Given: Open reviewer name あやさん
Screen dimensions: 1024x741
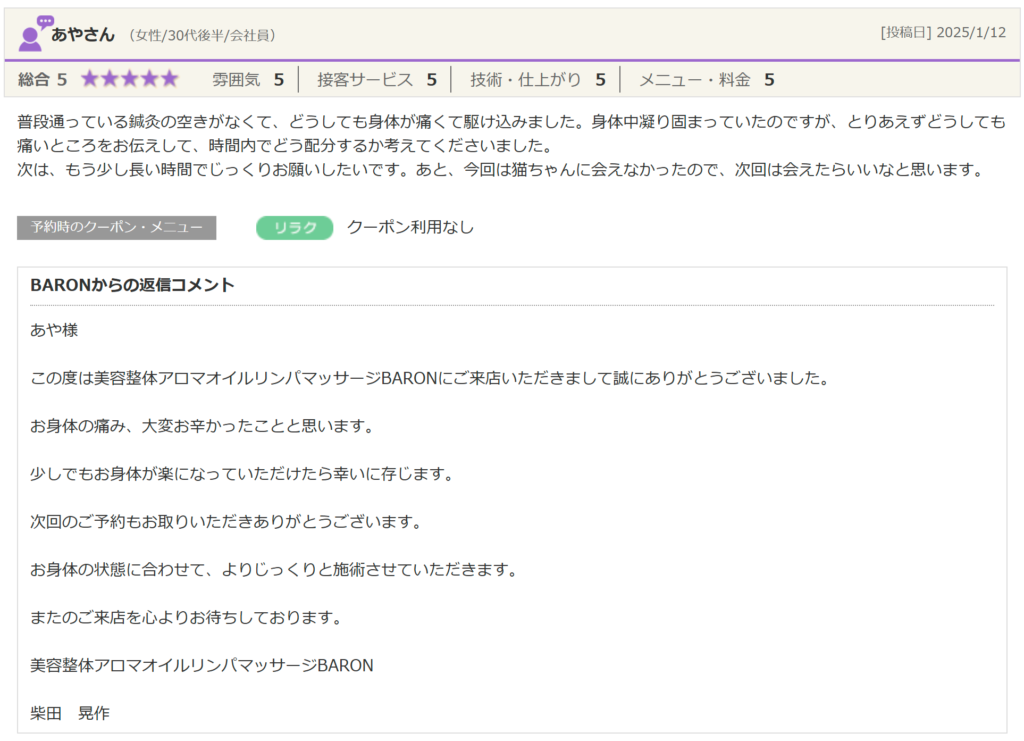Looking at the screenshot, I should tap(83, 35).
